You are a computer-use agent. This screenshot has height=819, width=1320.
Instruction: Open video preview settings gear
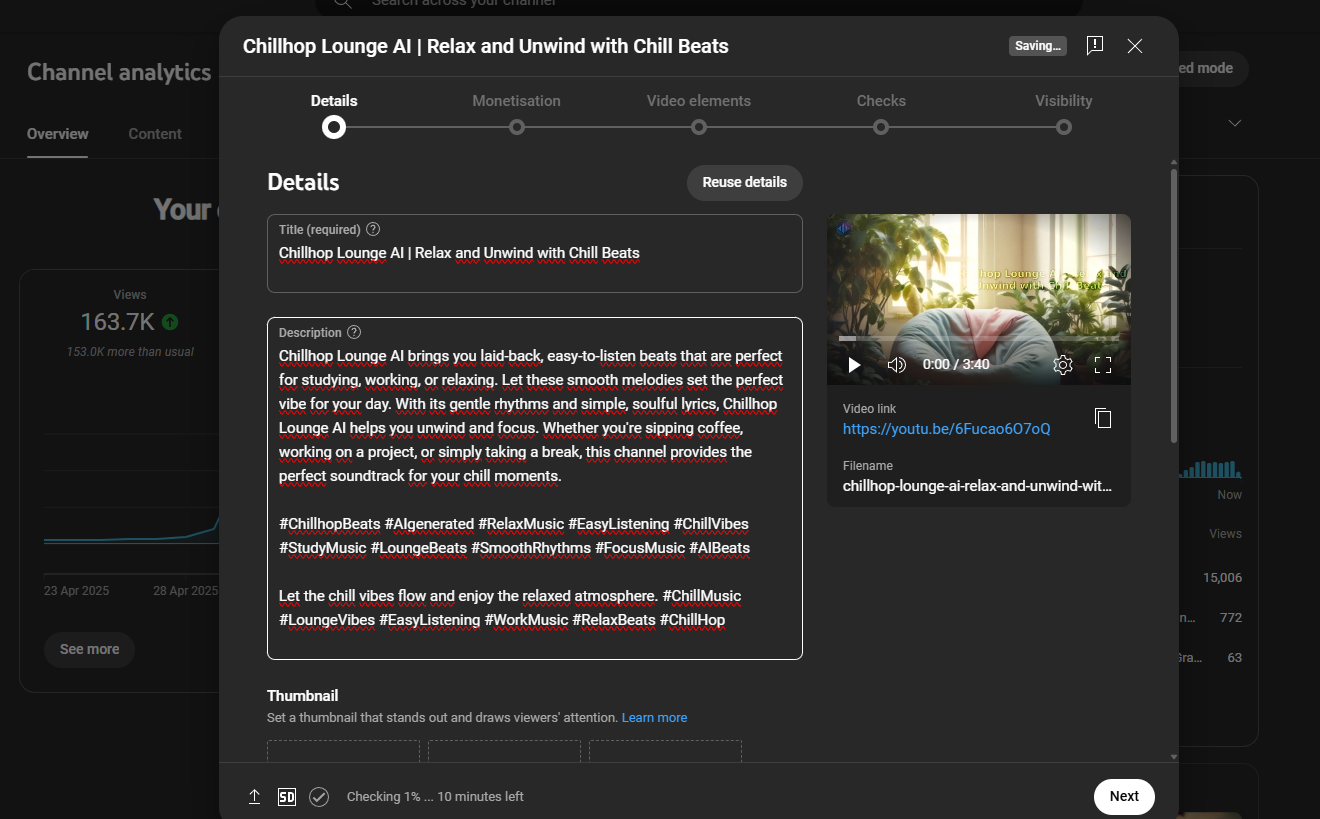1063,365
